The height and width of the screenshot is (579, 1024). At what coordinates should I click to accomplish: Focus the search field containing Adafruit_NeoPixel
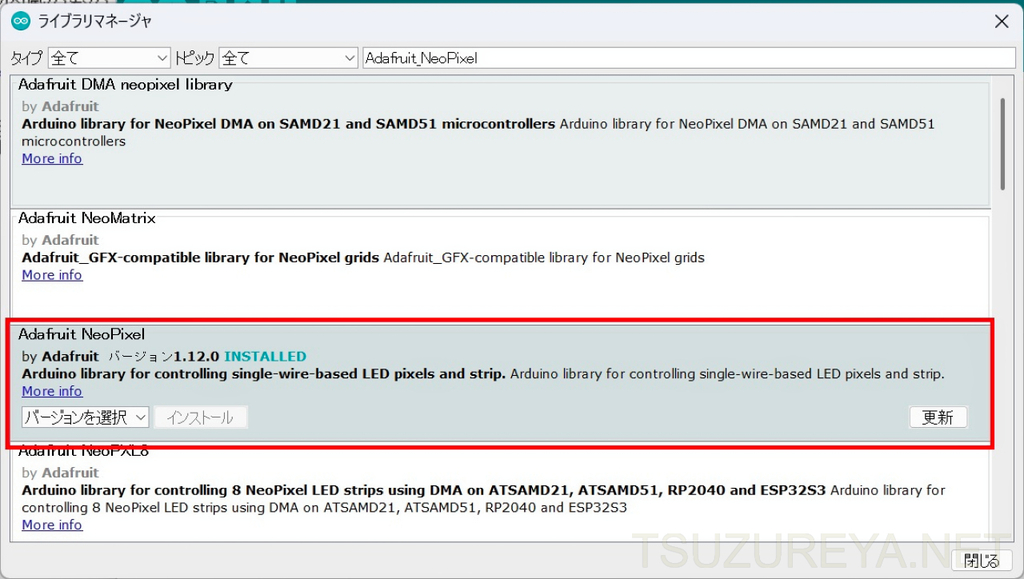[688, 58]
